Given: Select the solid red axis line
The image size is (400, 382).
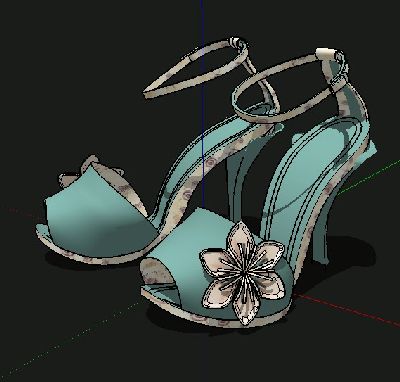Looking at the screenshot, I should [347, 311].
